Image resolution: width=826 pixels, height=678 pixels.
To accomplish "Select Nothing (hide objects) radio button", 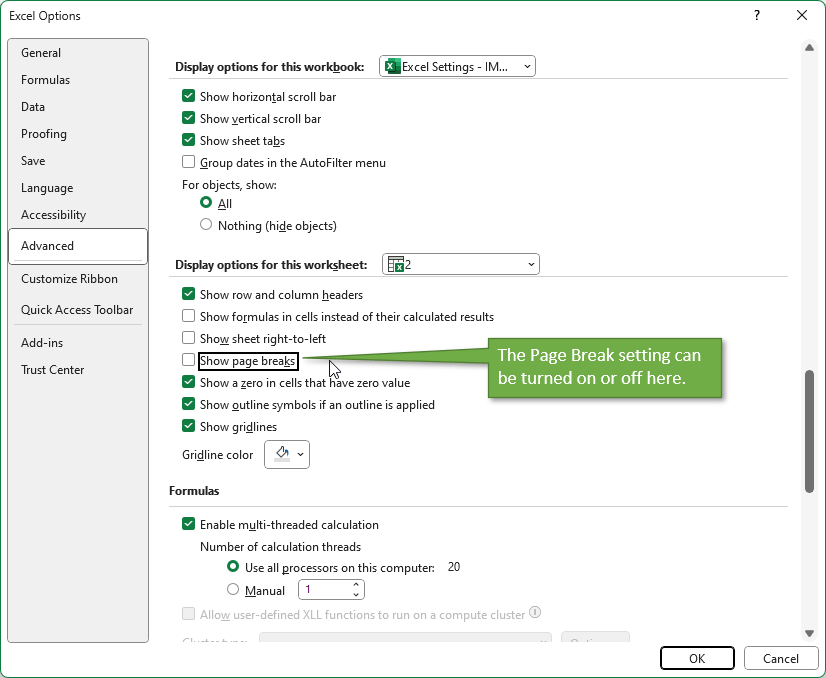I will pos(206,225).
